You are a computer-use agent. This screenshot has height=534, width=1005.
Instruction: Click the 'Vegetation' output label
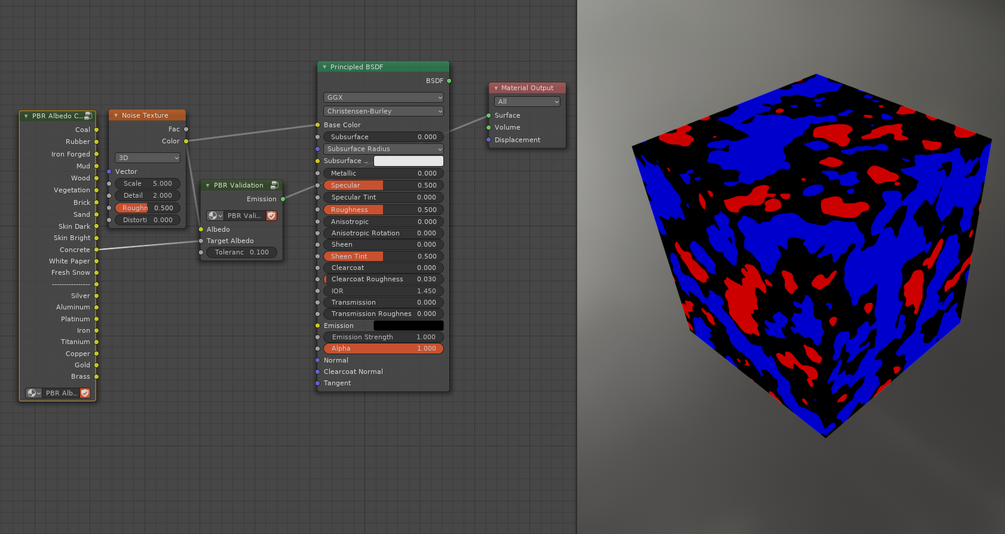(72, 190)
